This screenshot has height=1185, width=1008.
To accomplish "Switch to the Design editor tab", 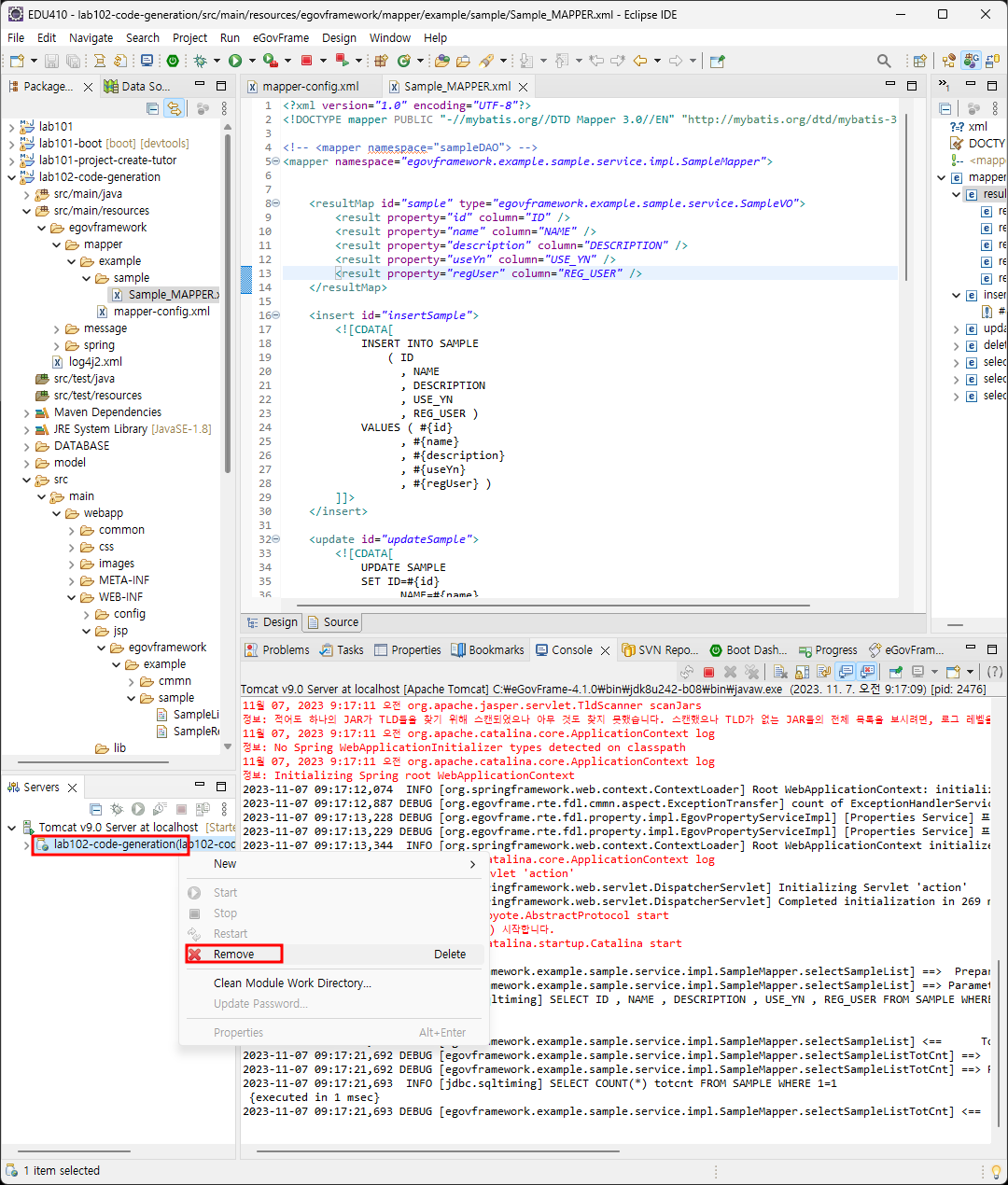I will 272,622.
